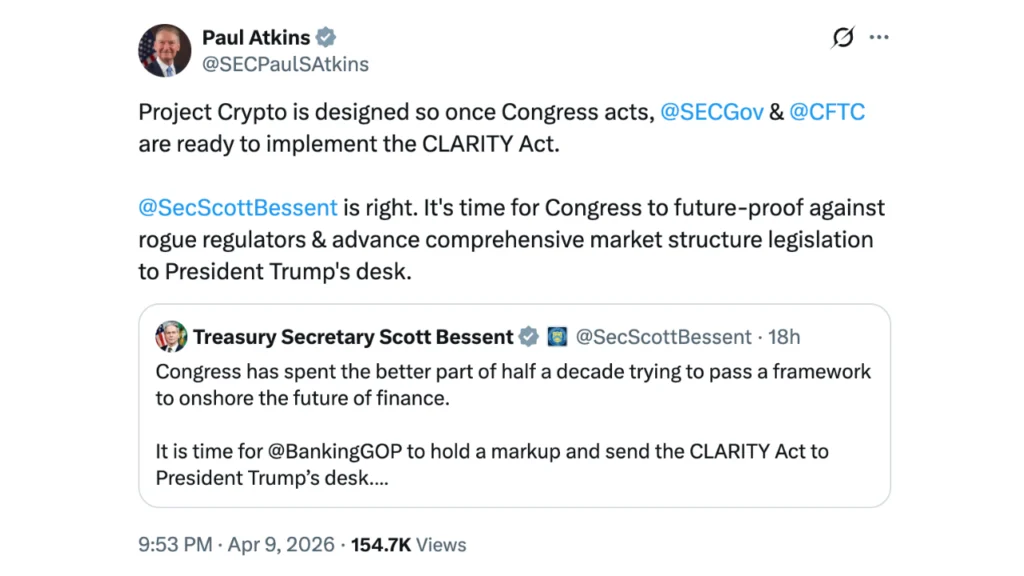Open the 18h timestamp on quoted tweet
The image size is (1024, 576).
point(783,337)
